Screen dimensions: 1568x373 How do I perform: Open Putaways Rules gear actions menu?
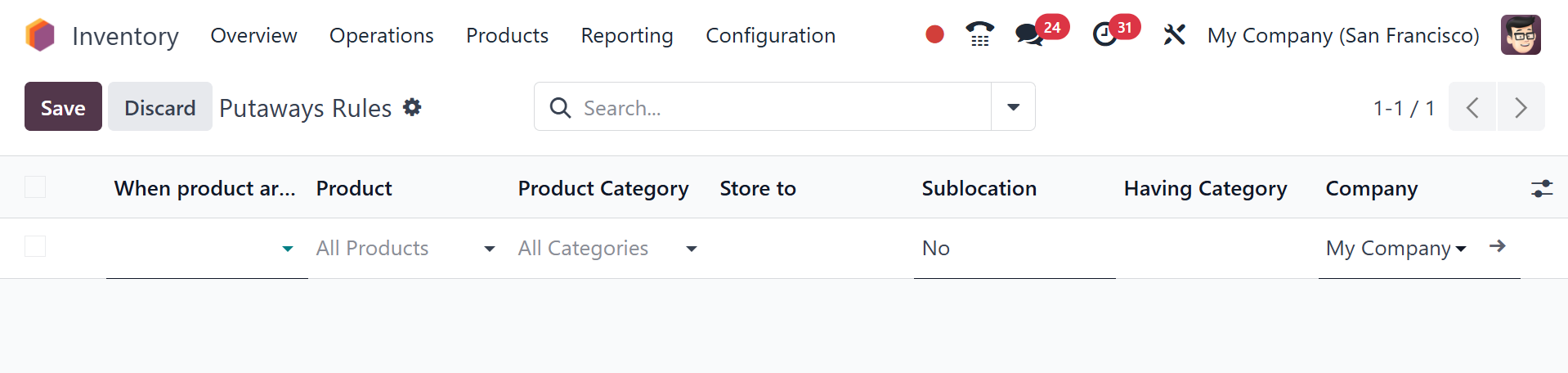(x=413, y=107)
